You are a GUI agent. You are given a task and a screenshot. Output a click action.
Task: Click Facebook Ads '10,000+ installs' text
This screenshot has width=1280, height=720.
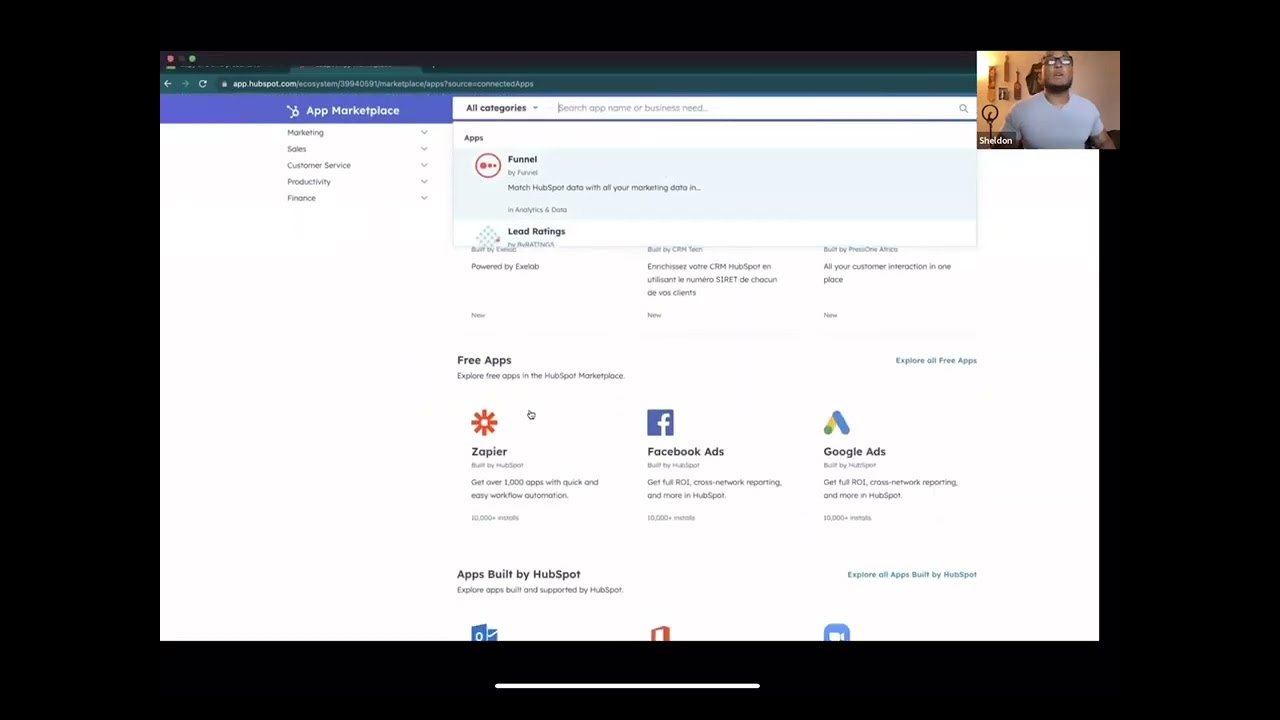(x=671, y=518)
